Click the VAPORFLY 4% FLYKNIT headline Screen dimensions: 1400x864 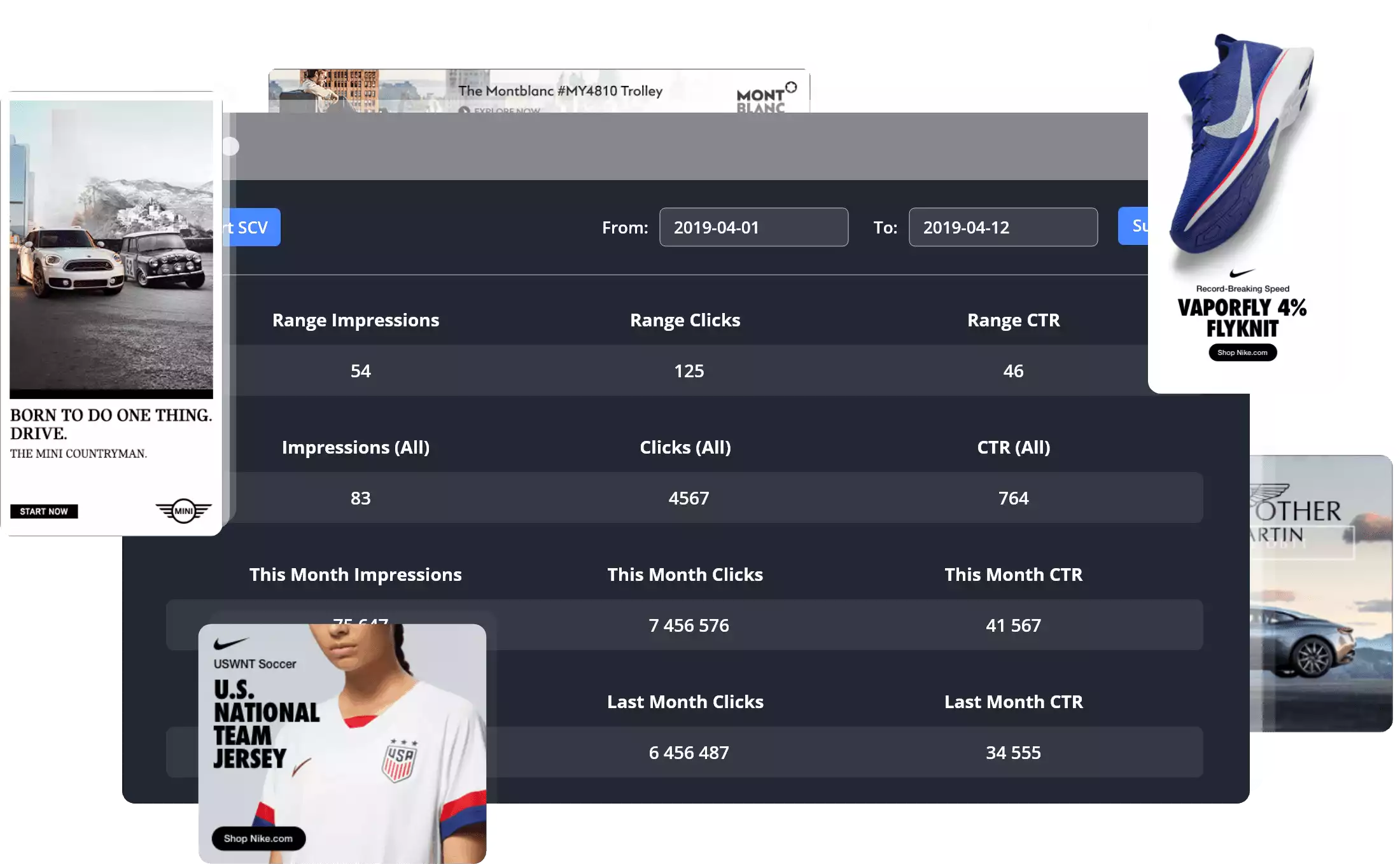(1242, 318)
